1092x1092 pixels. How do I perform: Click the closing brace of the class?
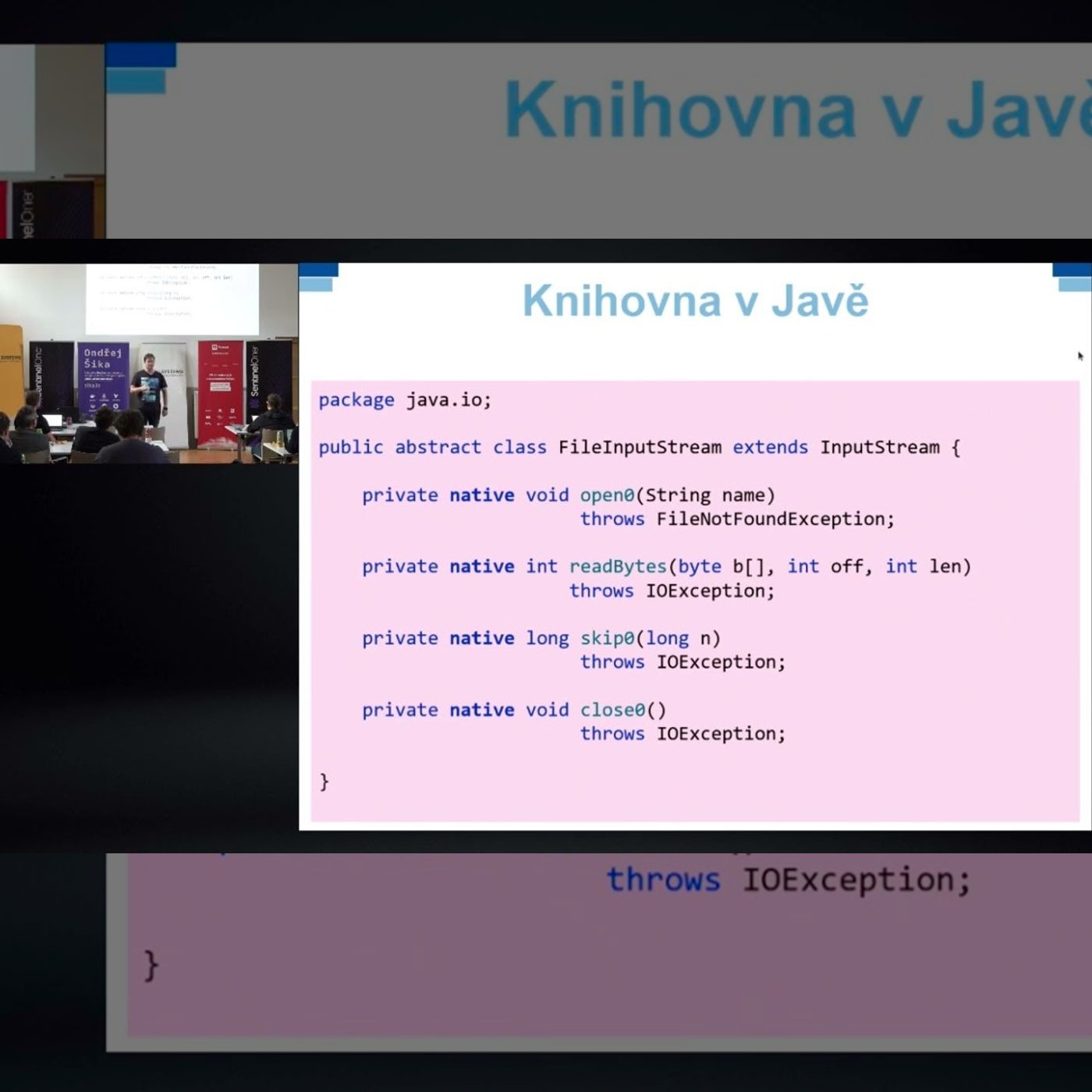coord(324,782)
